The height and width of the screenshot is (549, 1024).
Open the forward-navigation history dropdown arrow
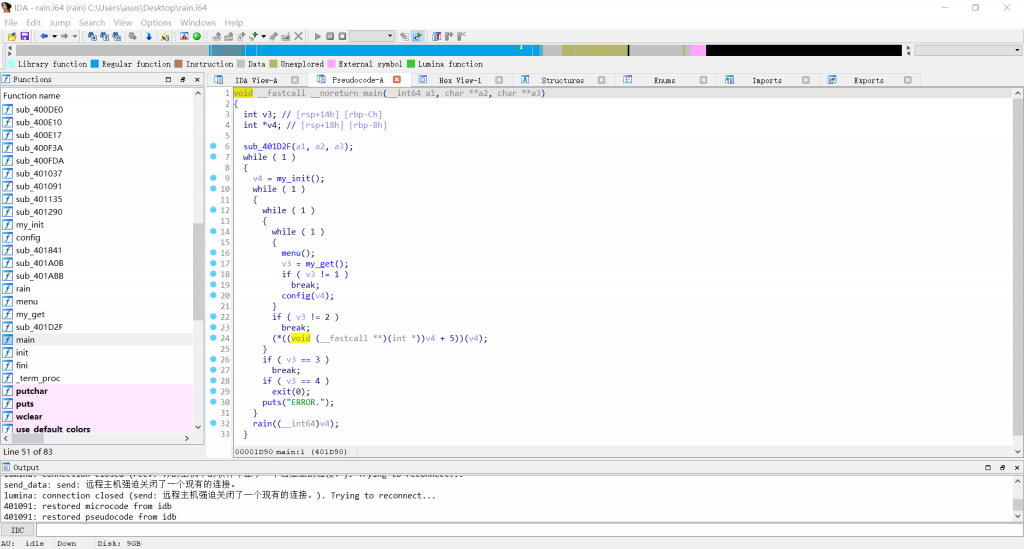(74, 37)
